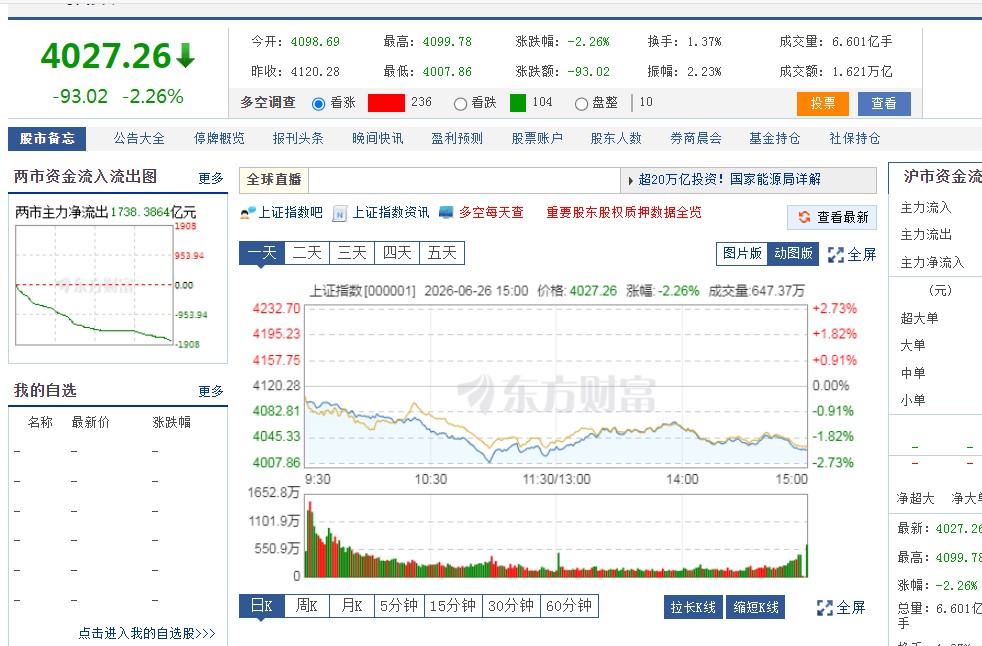Click the 多空每天查 monitor icon
Image resolution: width=982 pixels, height=646 pixels.
[446, 213]
